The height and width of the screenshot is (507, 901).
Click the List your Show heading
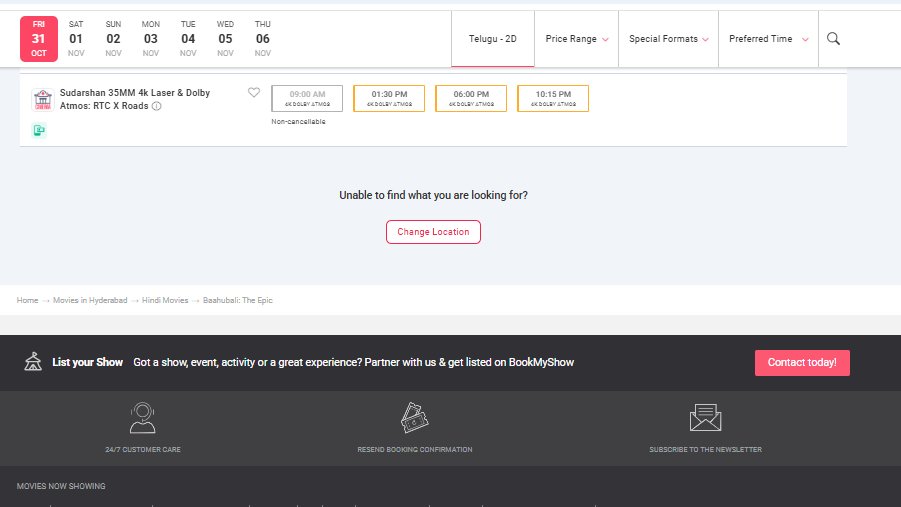pos(87,362)
